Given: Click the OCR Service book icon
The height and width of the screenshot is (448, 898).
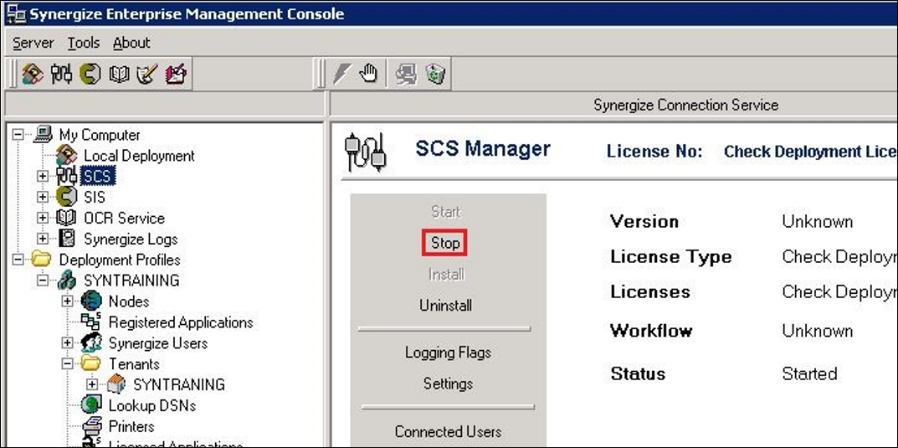Looking at the screenshot, I should [x=67, y=218].
